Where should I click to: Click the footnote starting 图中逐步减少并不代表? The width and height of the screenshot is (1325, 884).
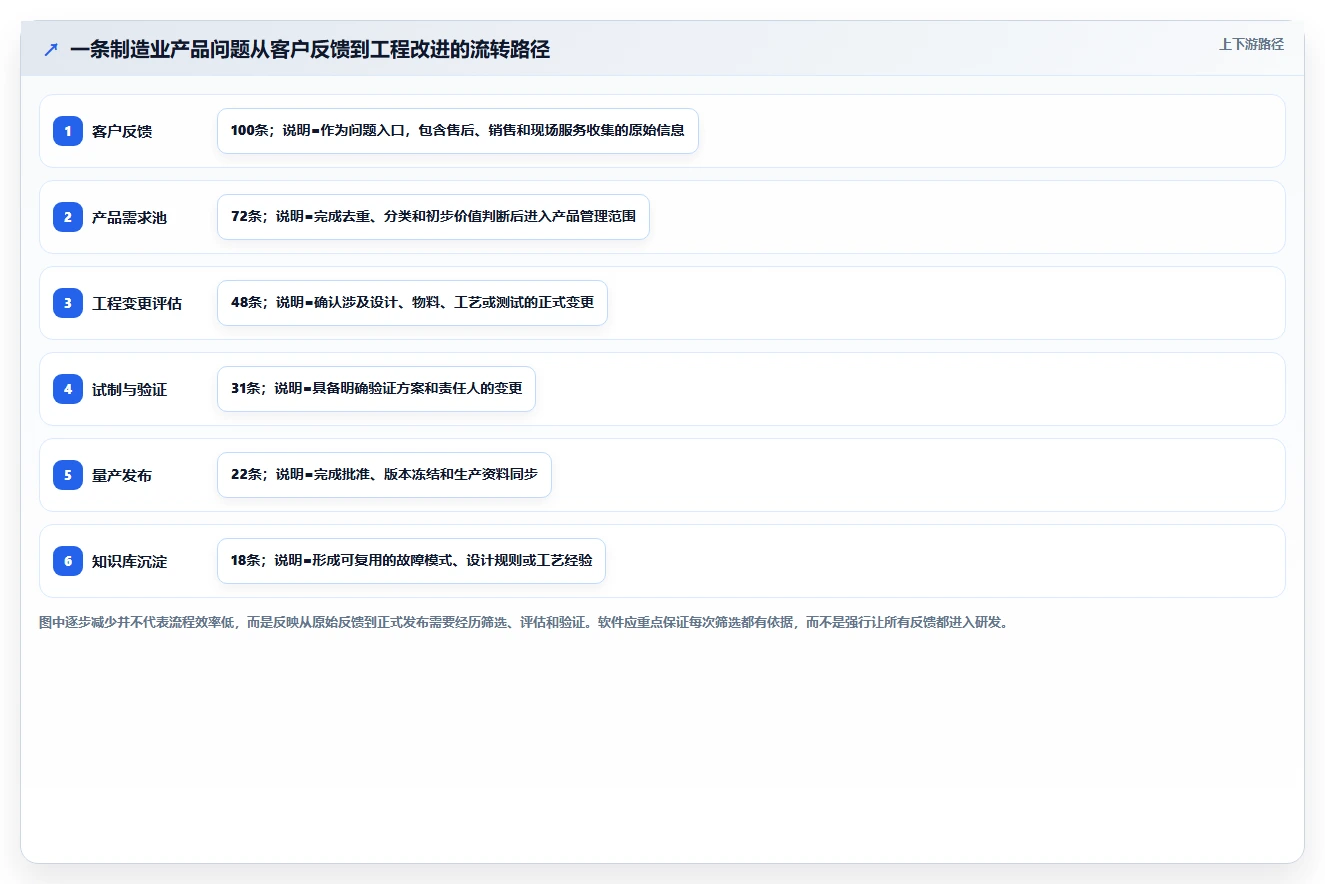[526, 622]
